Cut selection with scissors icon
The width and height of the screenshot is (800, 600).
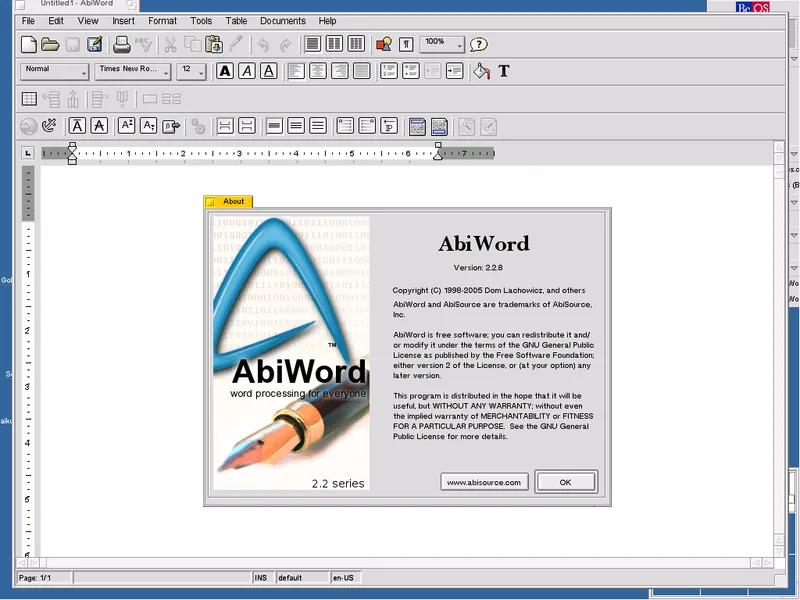point(170,44)
